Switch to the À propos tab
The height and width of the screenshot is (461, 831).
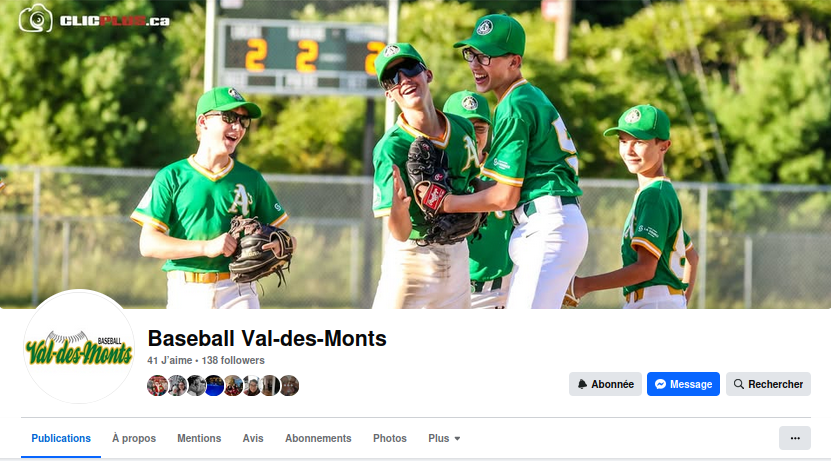(134, 438)
